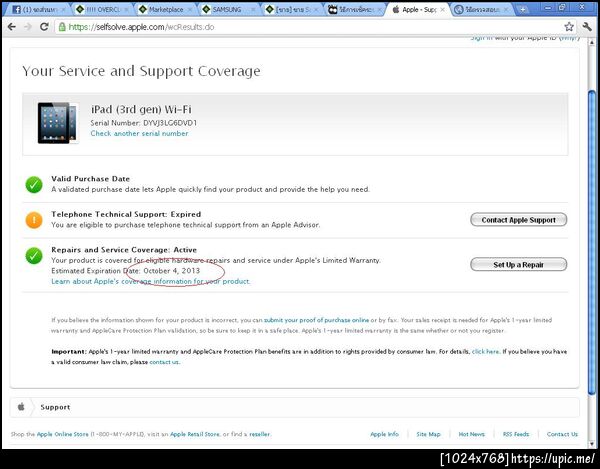Click the green check beside Valid Purchase Date
600x469 pixels.
34,185
